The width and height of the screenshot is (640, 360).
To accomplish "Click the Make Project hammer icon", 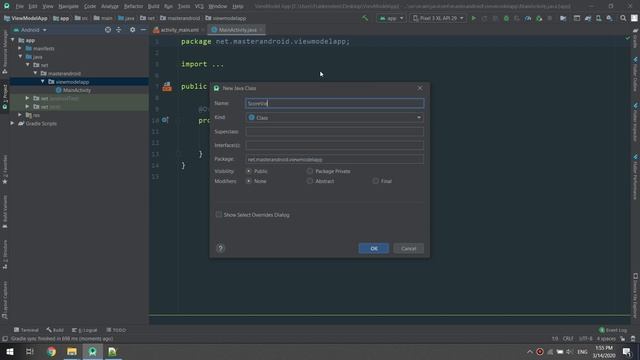I will [x=365, y=18].
